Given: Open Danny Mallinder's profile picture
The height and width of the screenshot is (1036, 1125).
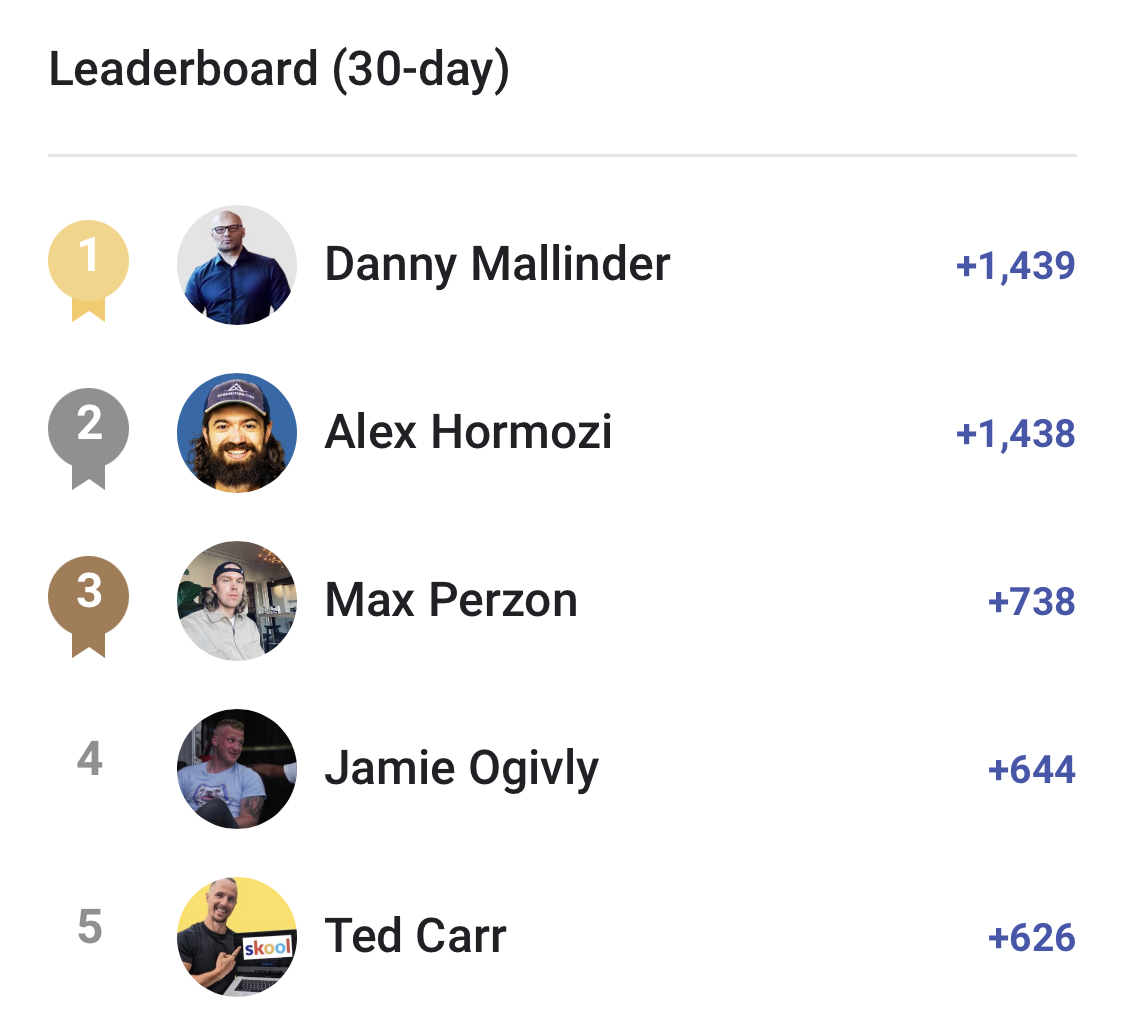Looking at the screenshot, I should click(237, 265).
